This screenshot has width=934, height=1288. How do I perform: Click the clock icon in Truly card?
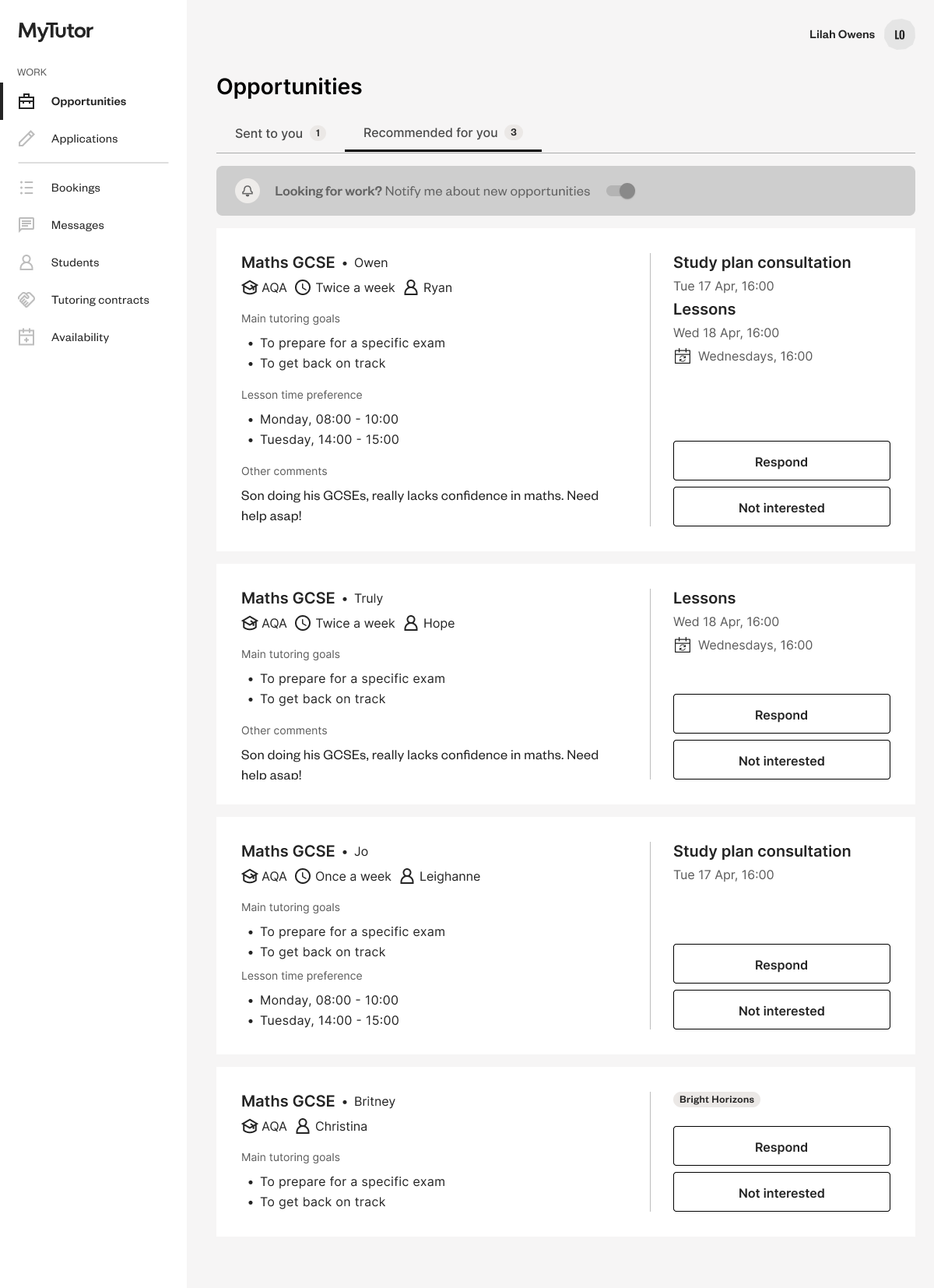coord(303,623)
